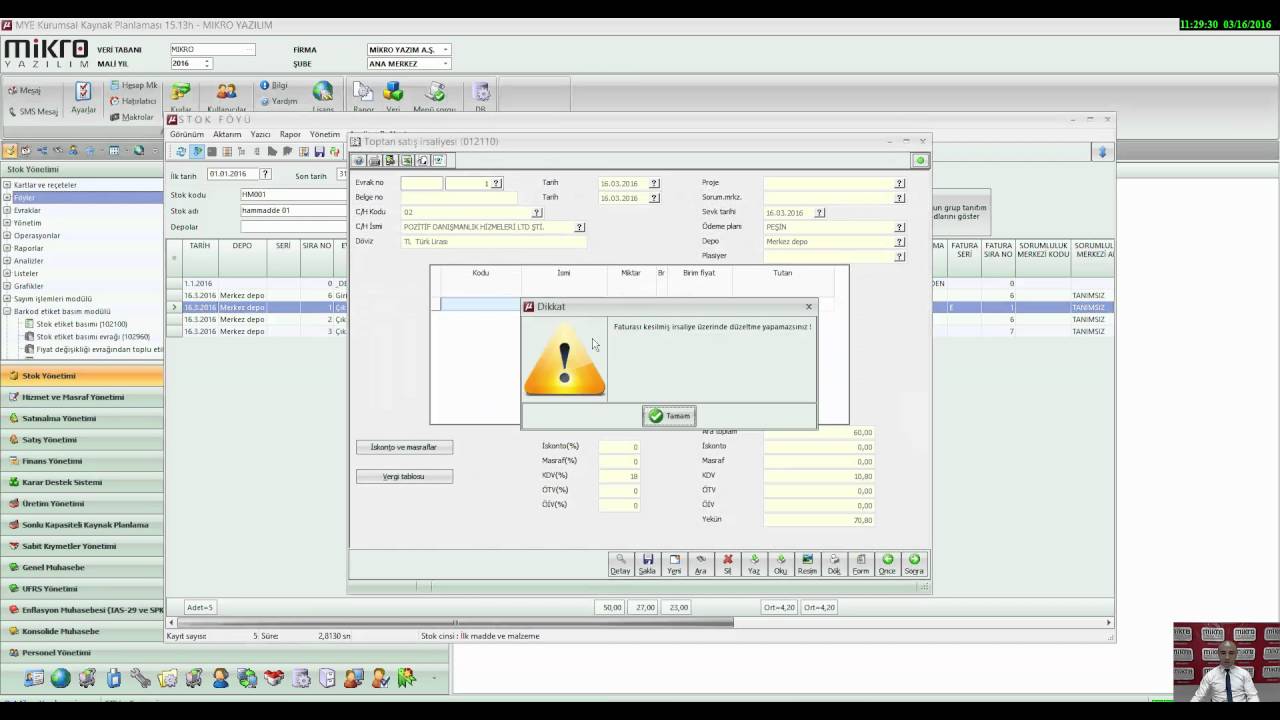Click the green status indicator button

click(920, 160)
